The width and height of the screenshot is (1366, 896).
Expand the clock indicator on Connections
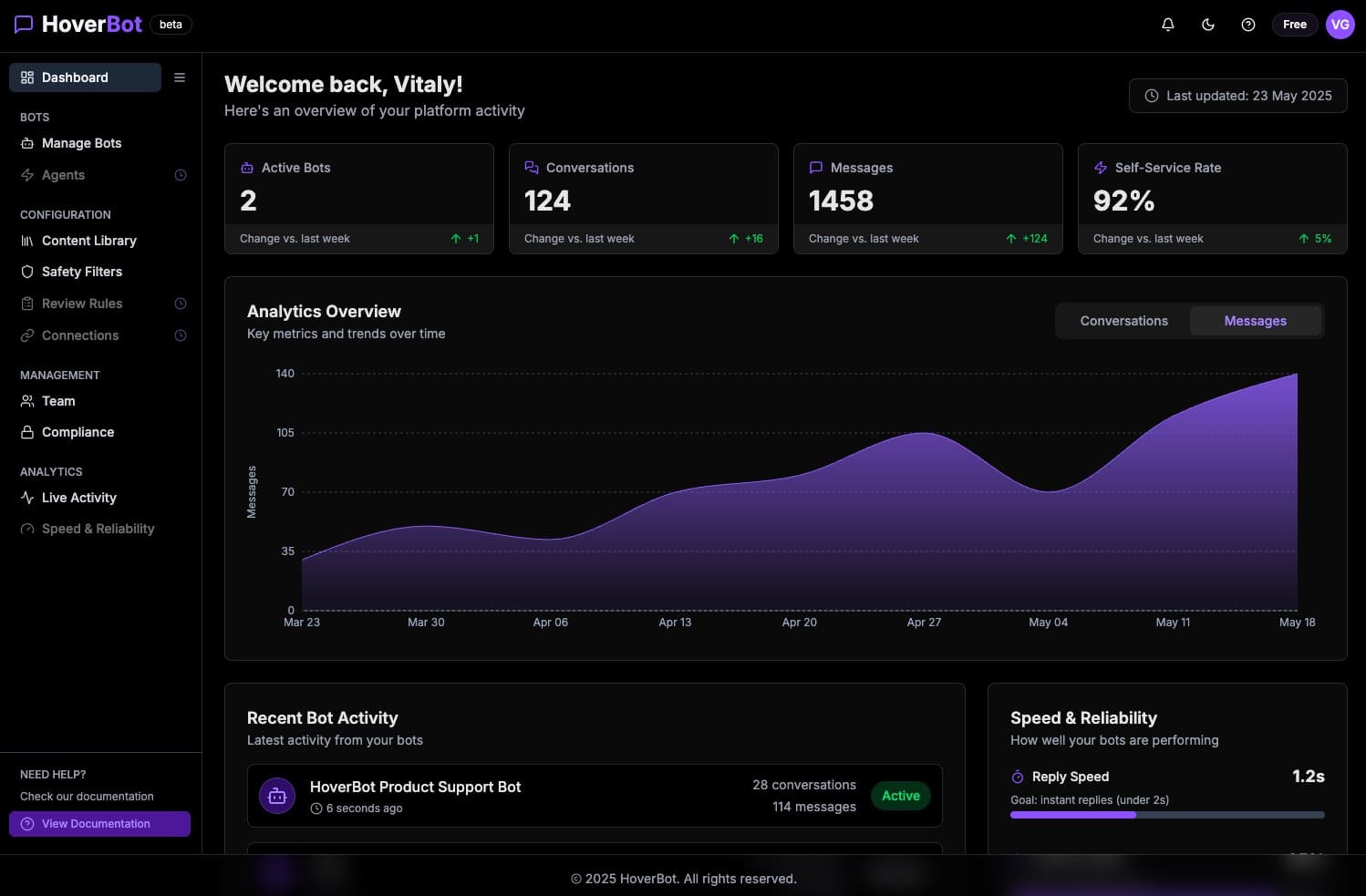[180, 335]
